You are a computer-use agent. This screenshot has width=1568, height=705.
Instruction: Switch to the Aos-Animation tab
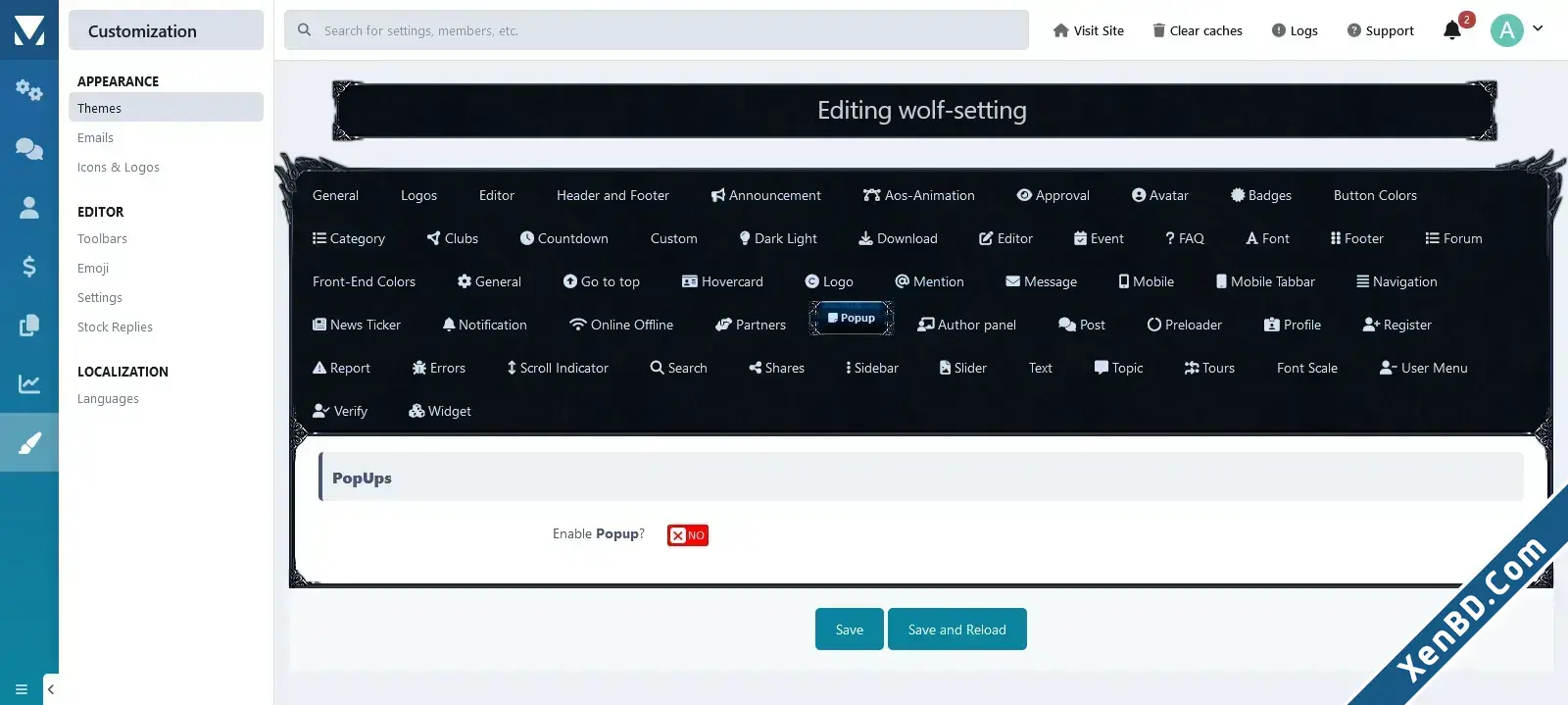[919, 195]
